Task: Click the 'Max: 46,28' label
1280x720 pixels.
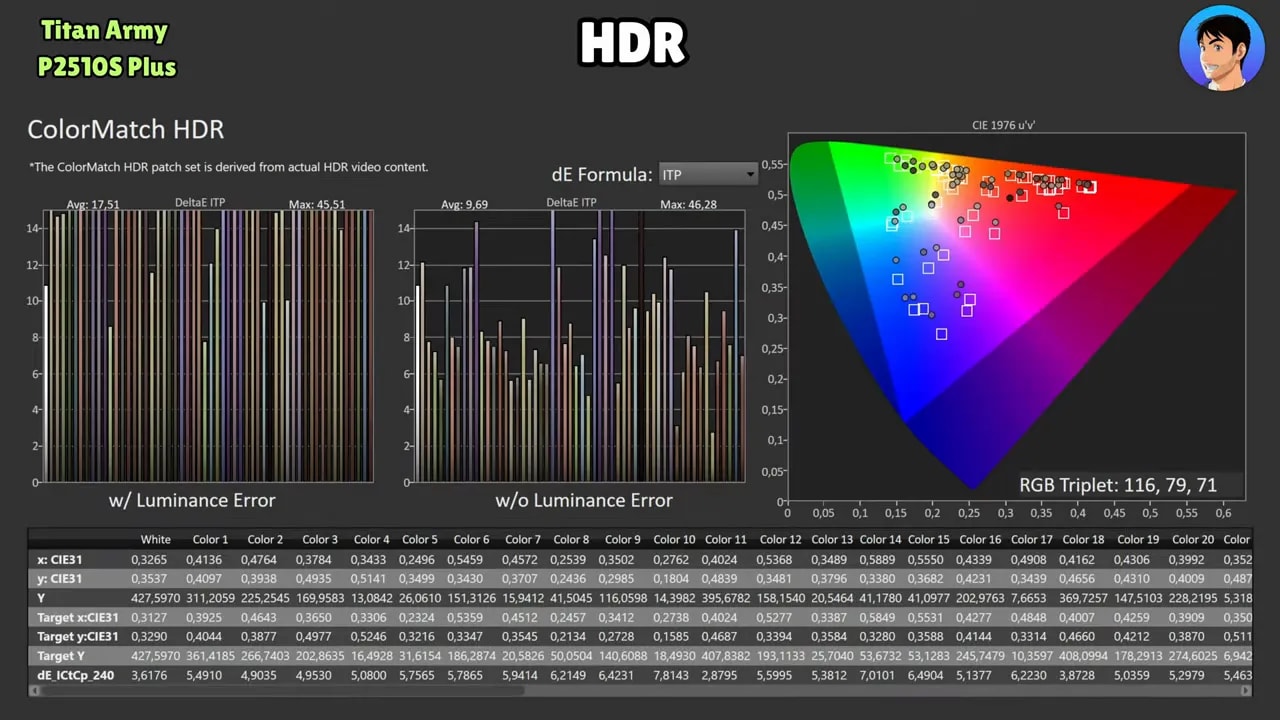Action: click(689, 204)
